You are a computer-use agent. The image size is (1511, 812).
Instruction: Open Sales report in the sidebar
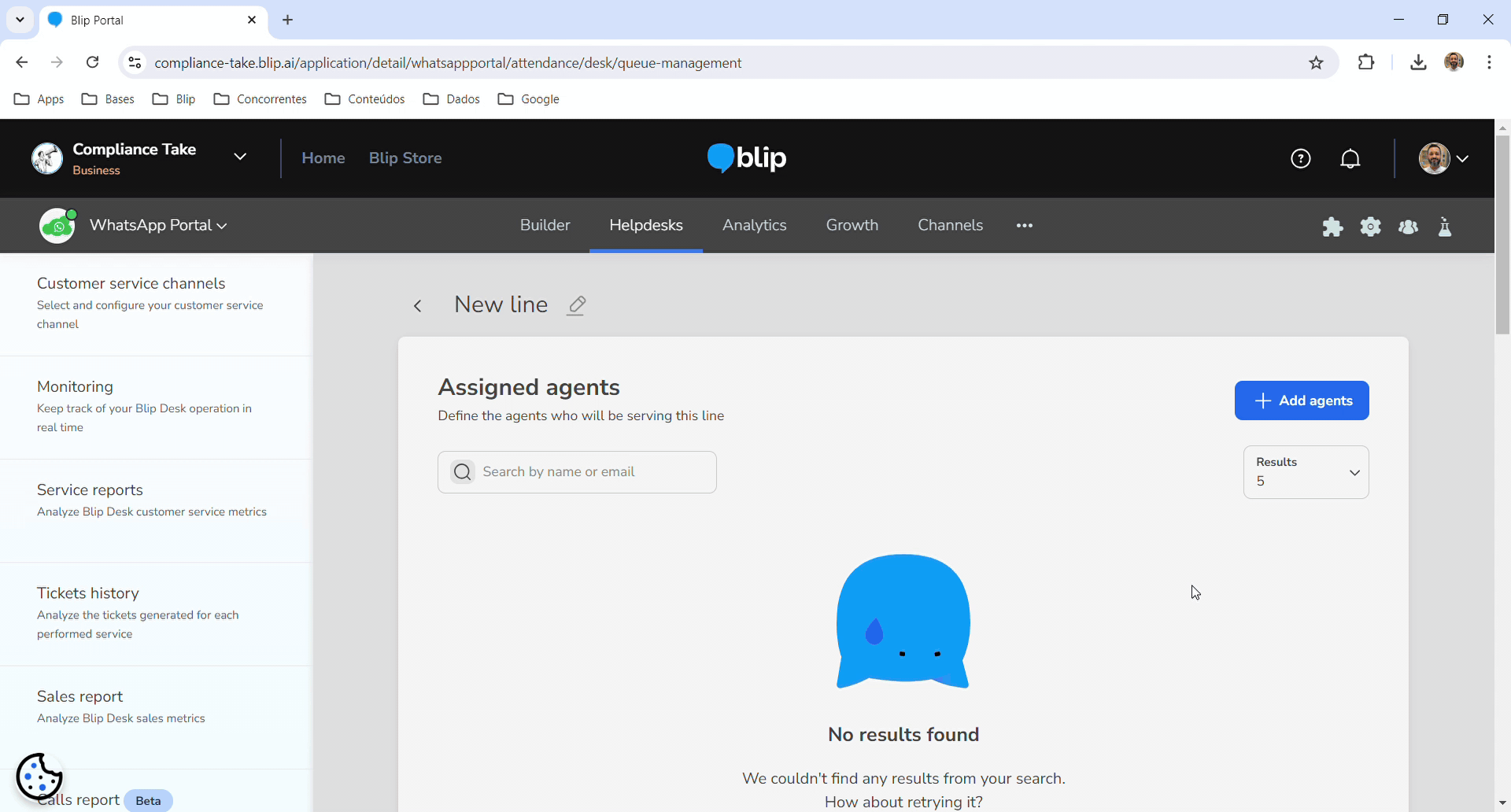tap(156, 717)
